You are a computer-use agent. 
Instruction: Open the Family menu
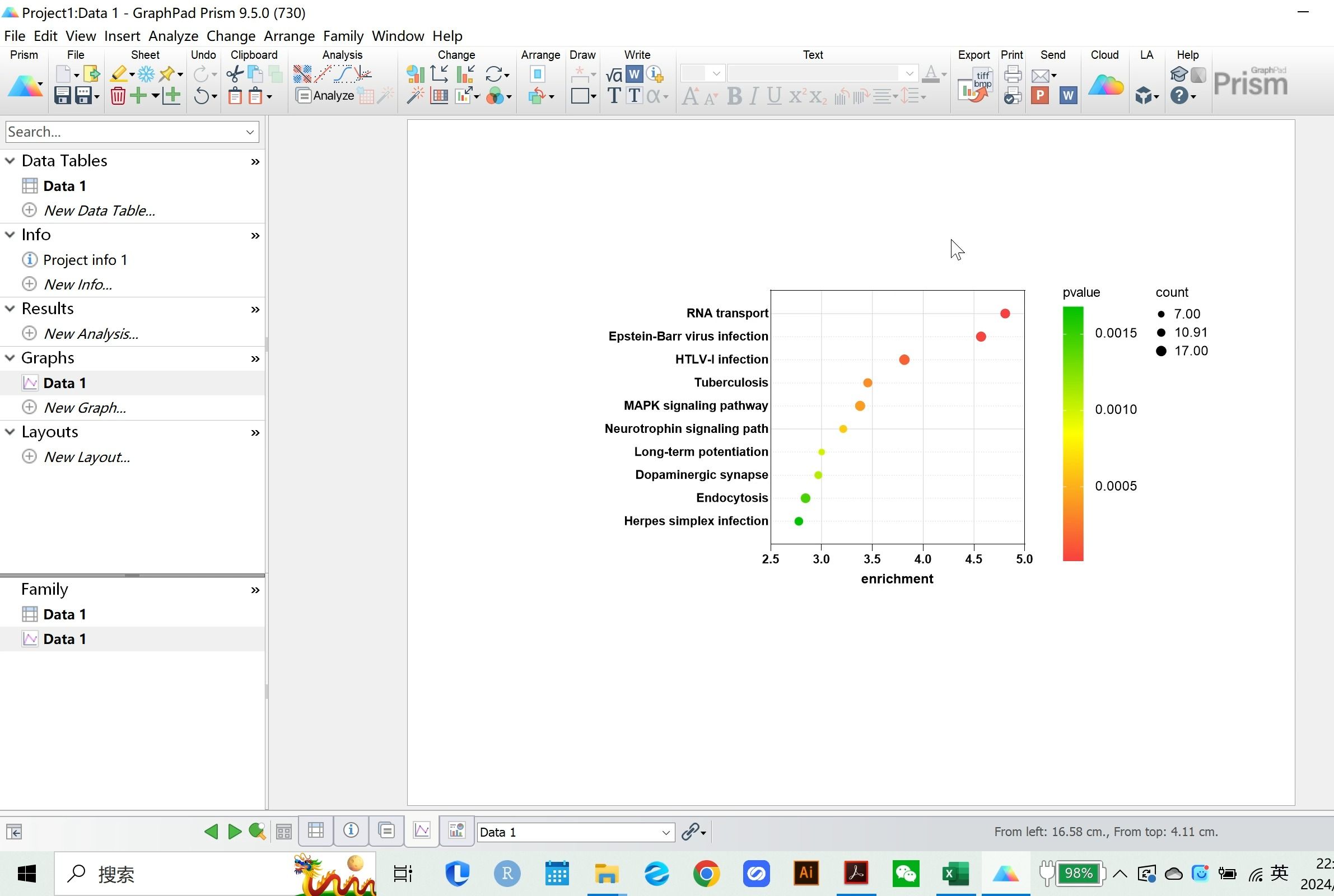click(x=343, y=36)
